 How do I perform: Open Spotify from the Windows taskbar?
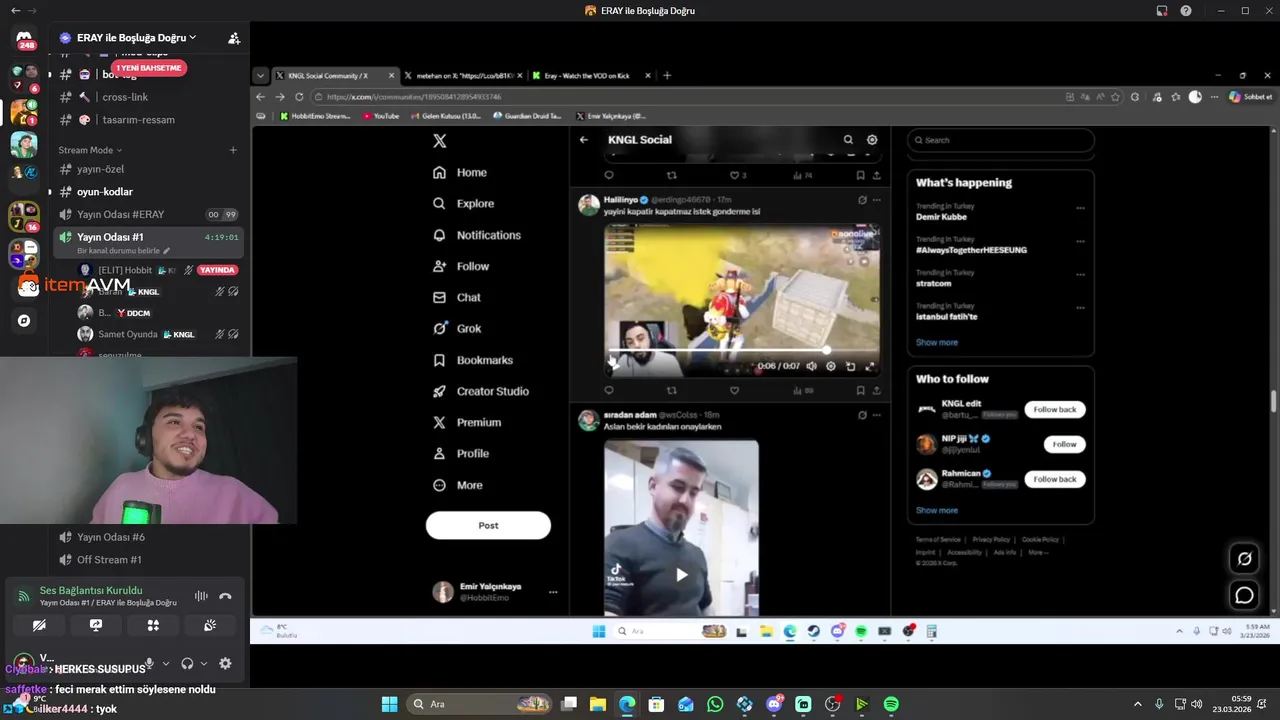coord(891,704)
